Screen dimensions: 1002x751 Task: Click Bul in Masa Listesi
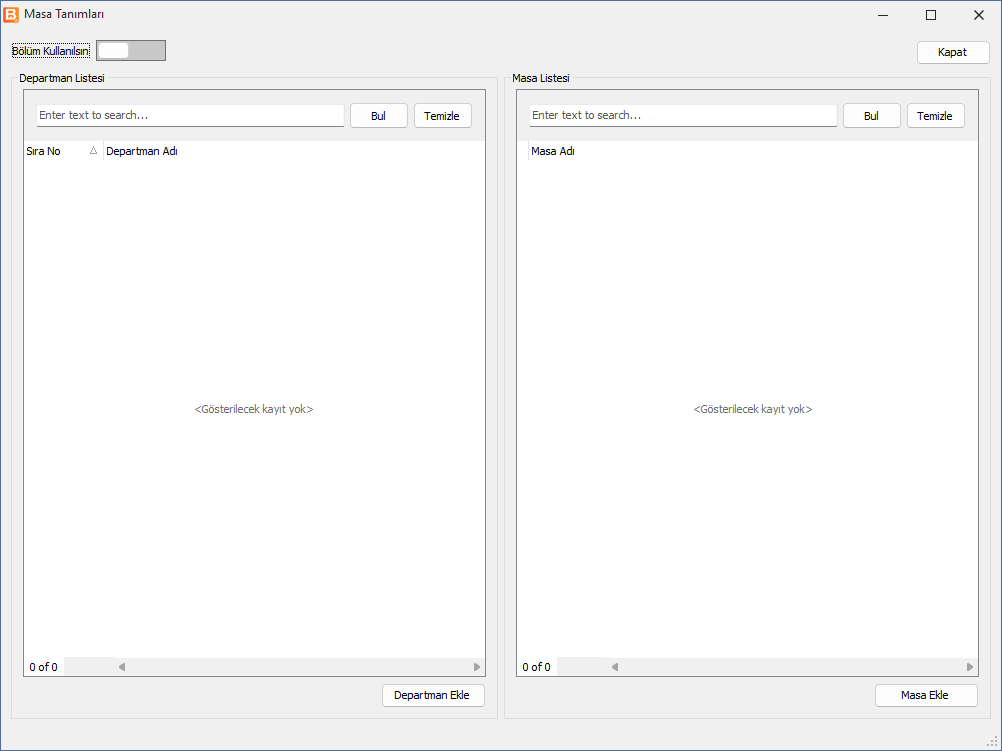pyautogui.click(x=872, y=116)
